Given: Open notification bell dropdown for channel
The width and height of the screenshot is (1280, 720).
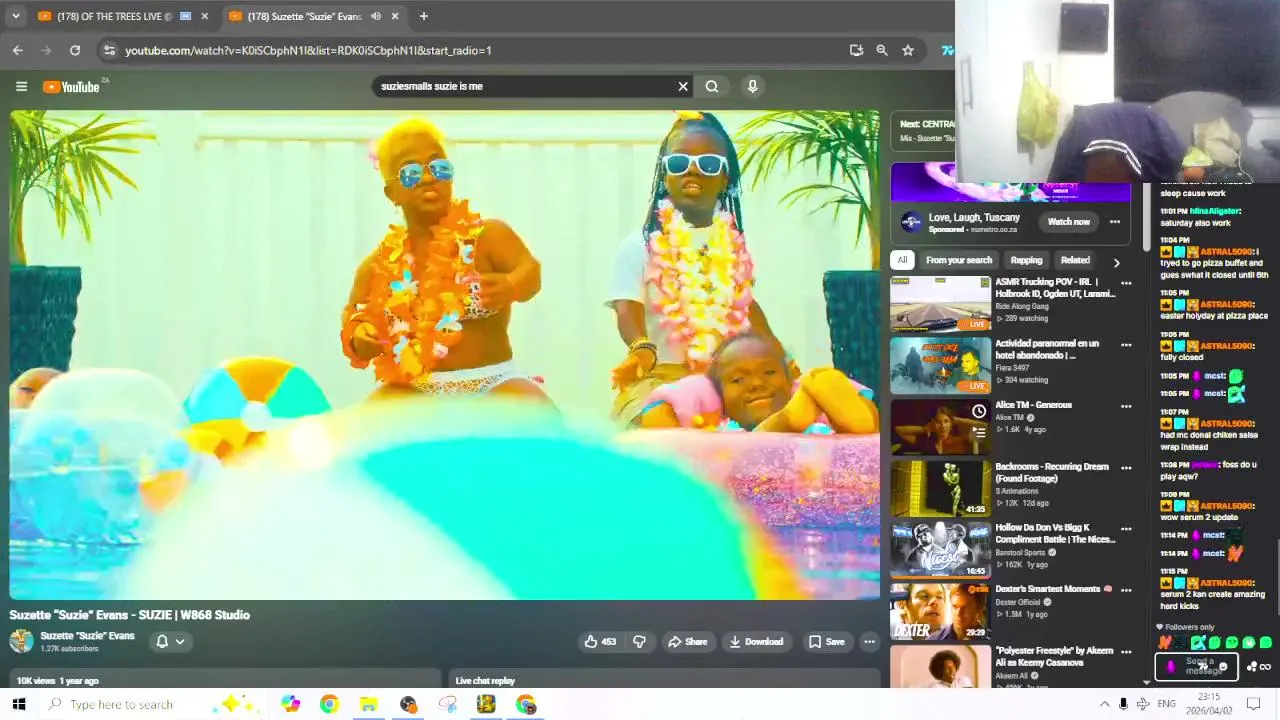Looking at the screenshot, I should (169, 642).
